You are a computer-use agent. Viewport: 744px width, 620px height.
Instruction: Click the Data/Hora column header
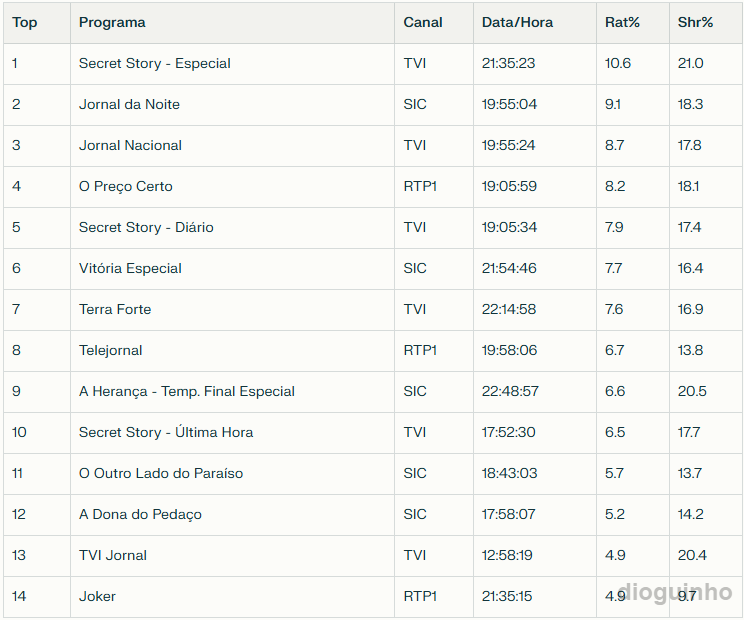517,22
